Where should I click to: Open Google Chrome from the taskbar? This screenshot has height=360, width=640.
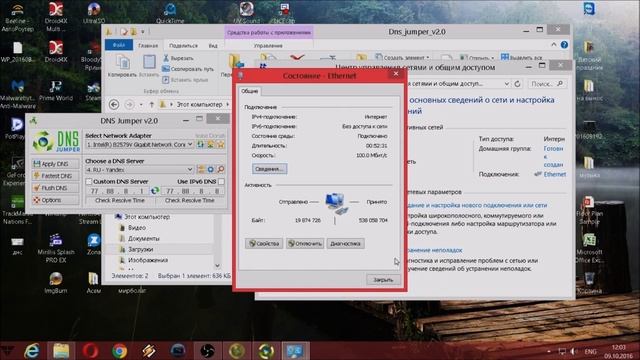120,351
